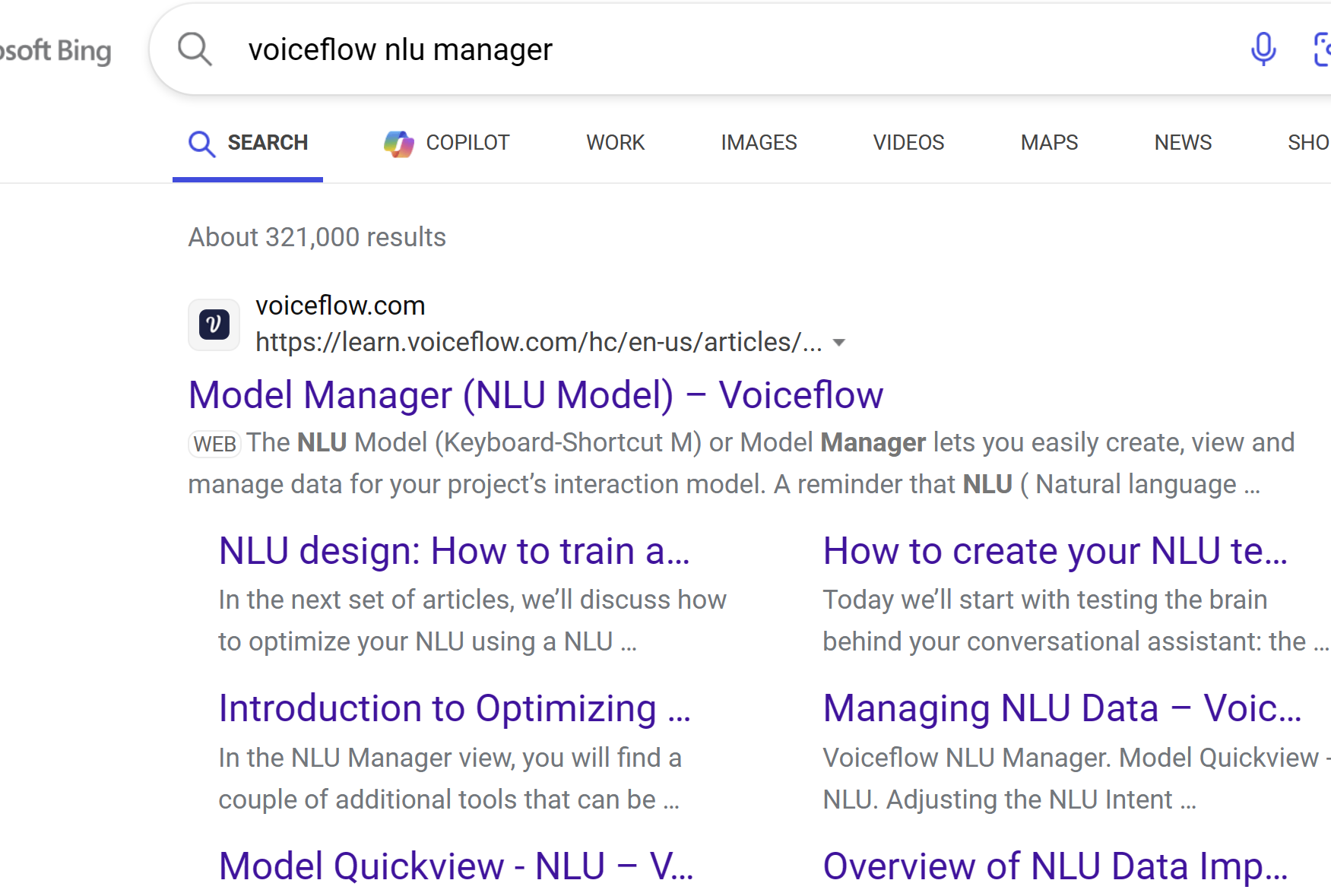1331x896 pixels.
Task: Click snippet 'In the NLU Manager view'
Action: 450,779
